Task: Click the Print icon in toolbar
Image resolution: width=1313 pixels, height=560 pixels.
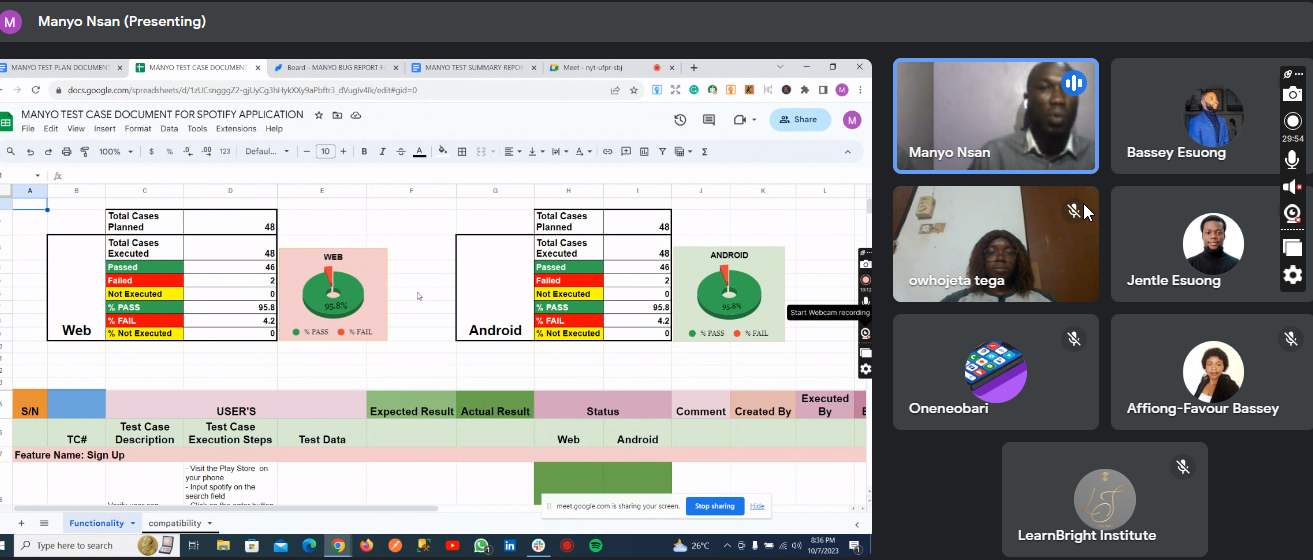Action: pos(66,152)
